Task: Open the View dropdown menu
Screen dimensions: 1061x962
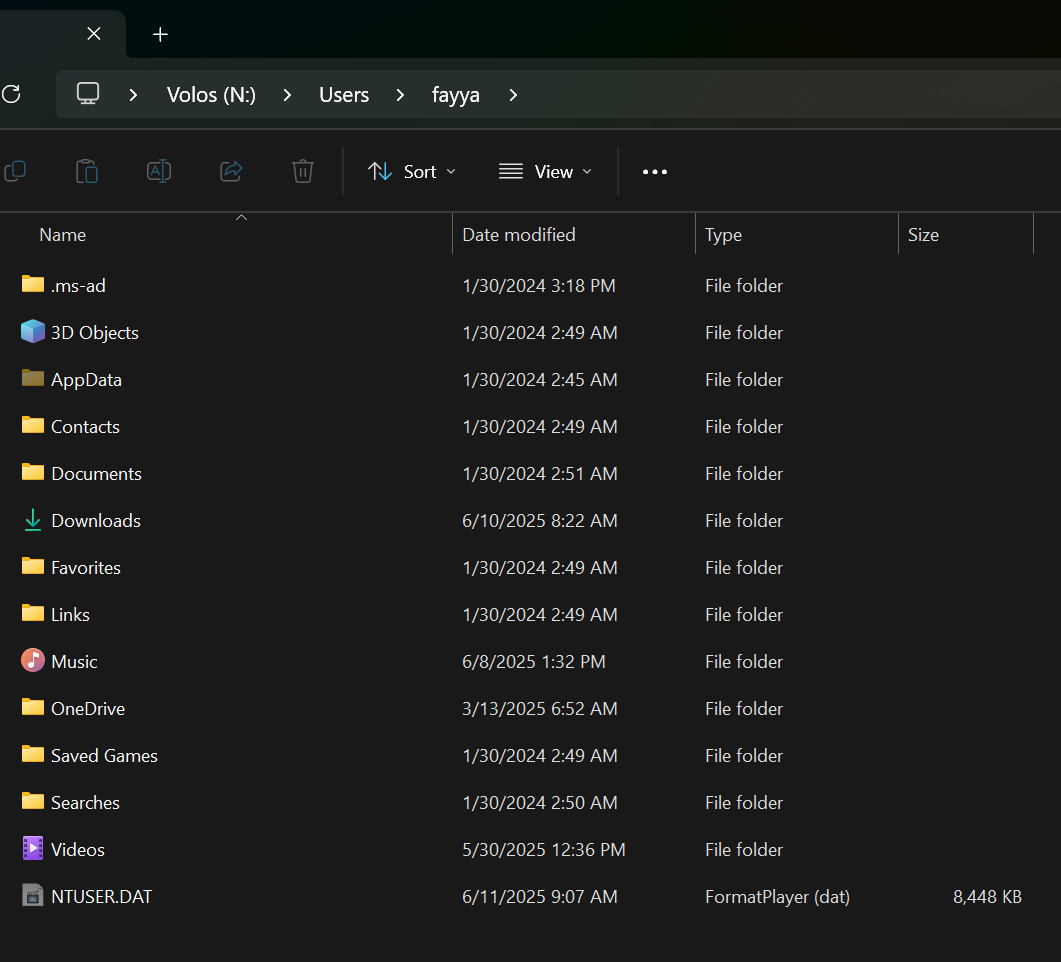Action: [x=545, y=172]
